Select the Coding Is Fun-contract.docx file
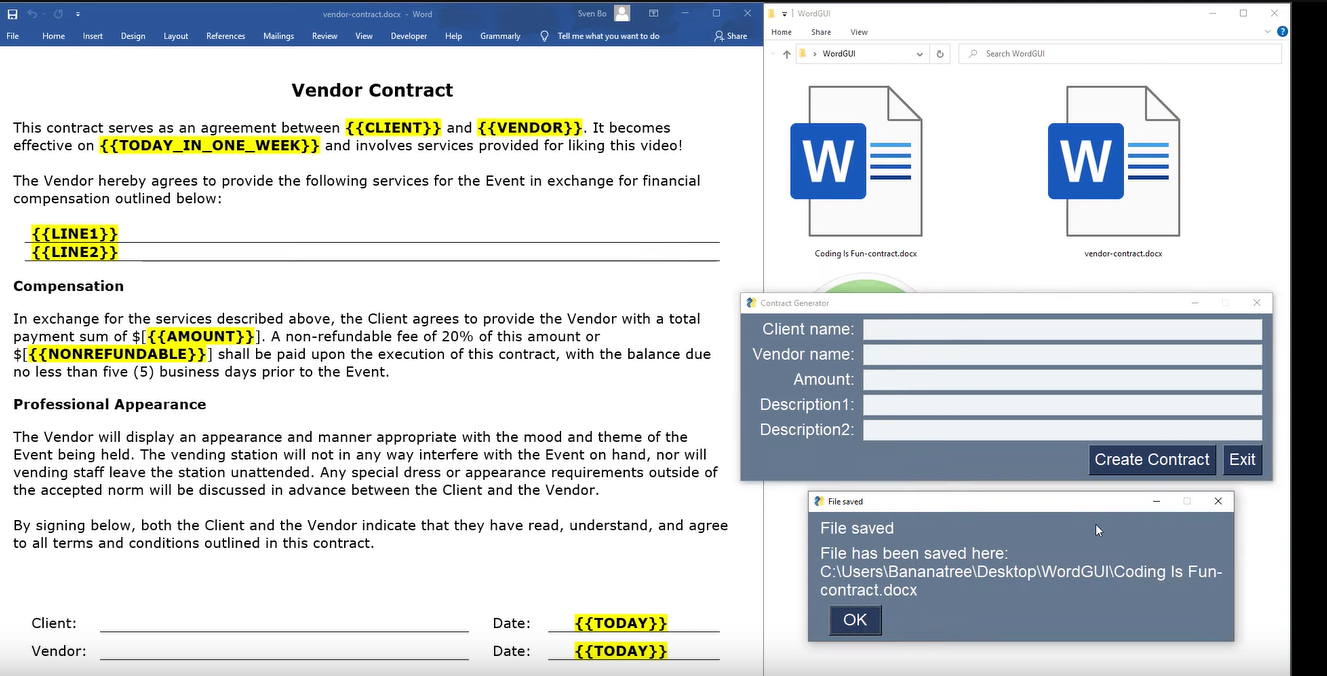The width and height of the screenshot is (1327, 676). point(866,172)
